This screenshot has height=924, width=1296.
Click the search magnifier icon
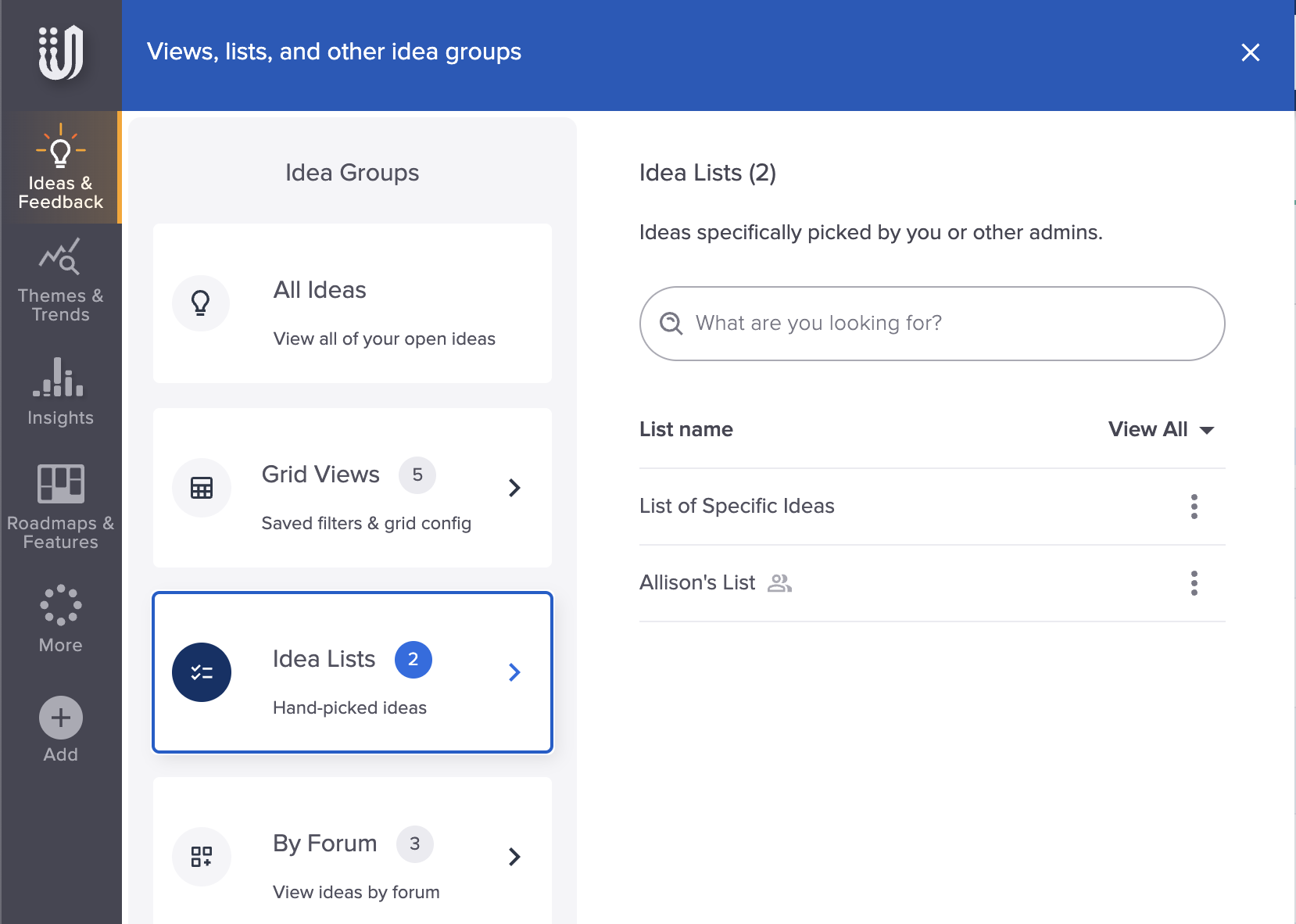click(671, 323)
